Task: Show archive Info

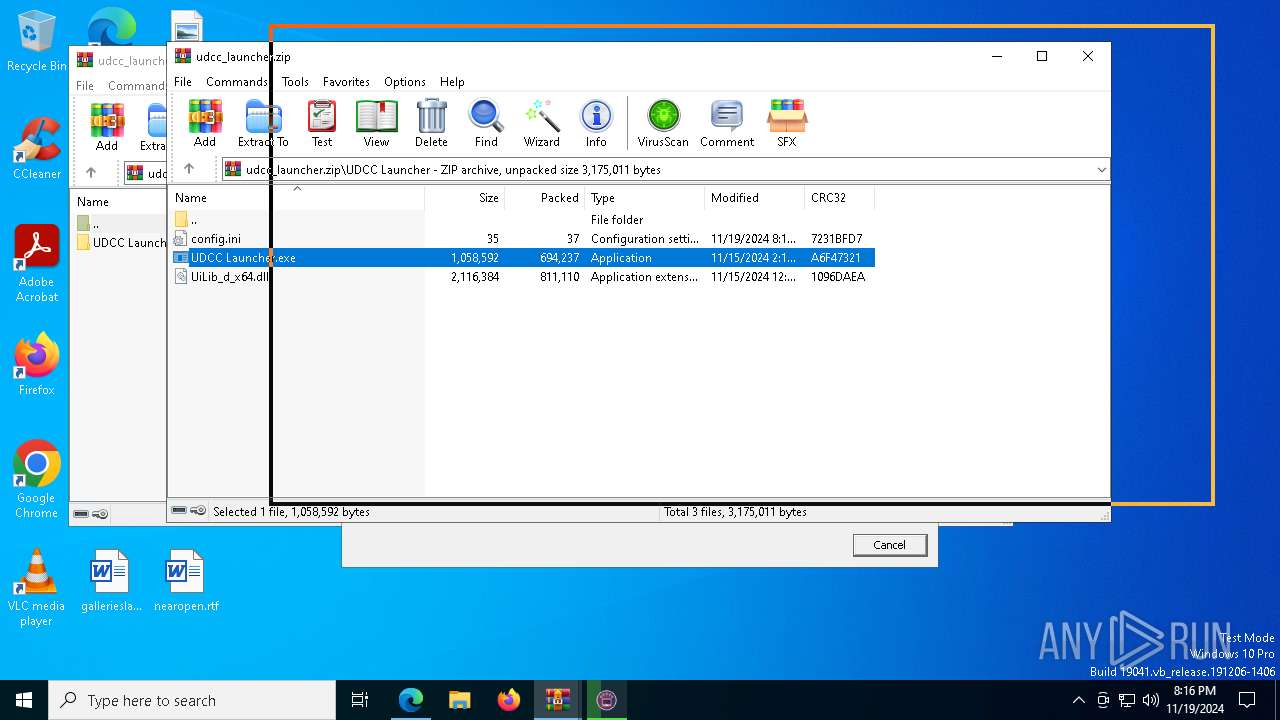Action: 596,124
